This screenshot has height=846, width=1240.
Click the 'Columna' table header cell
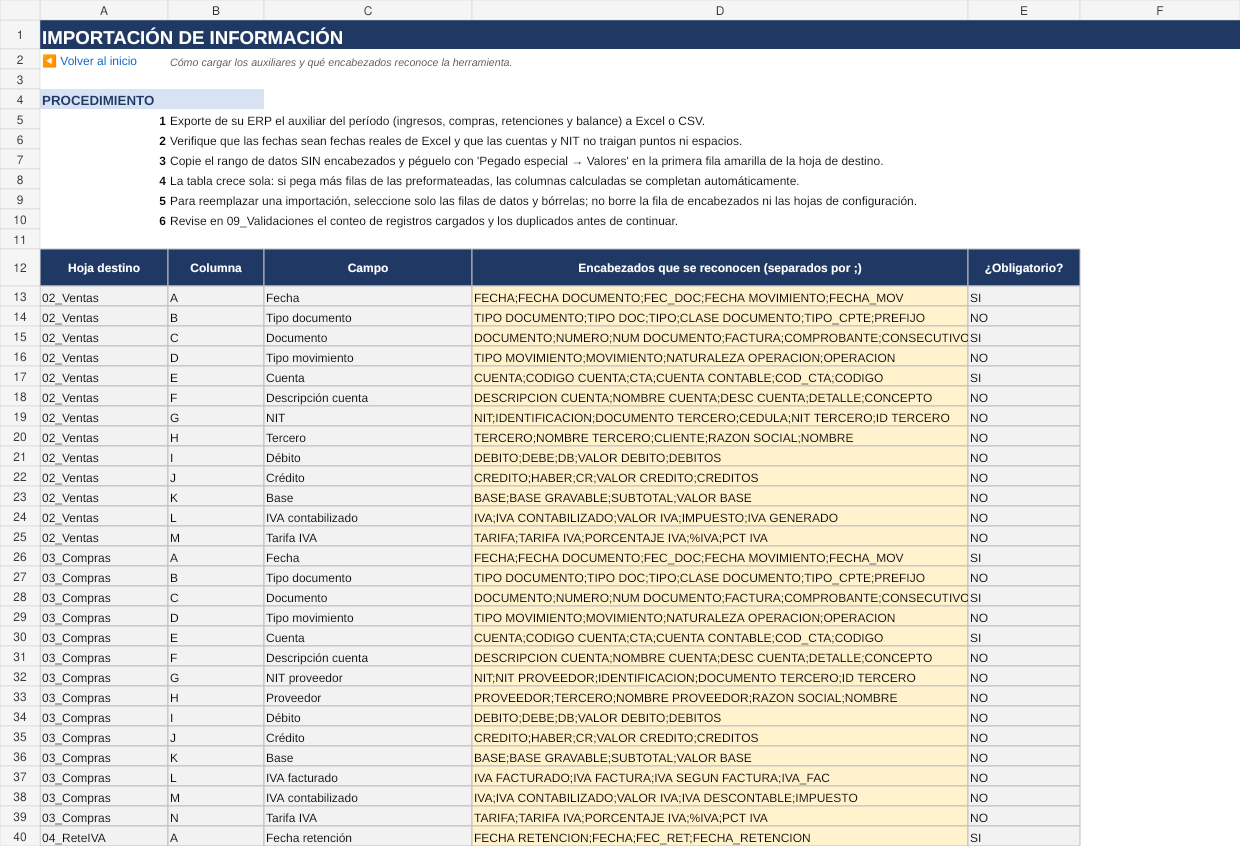[216, 268]
